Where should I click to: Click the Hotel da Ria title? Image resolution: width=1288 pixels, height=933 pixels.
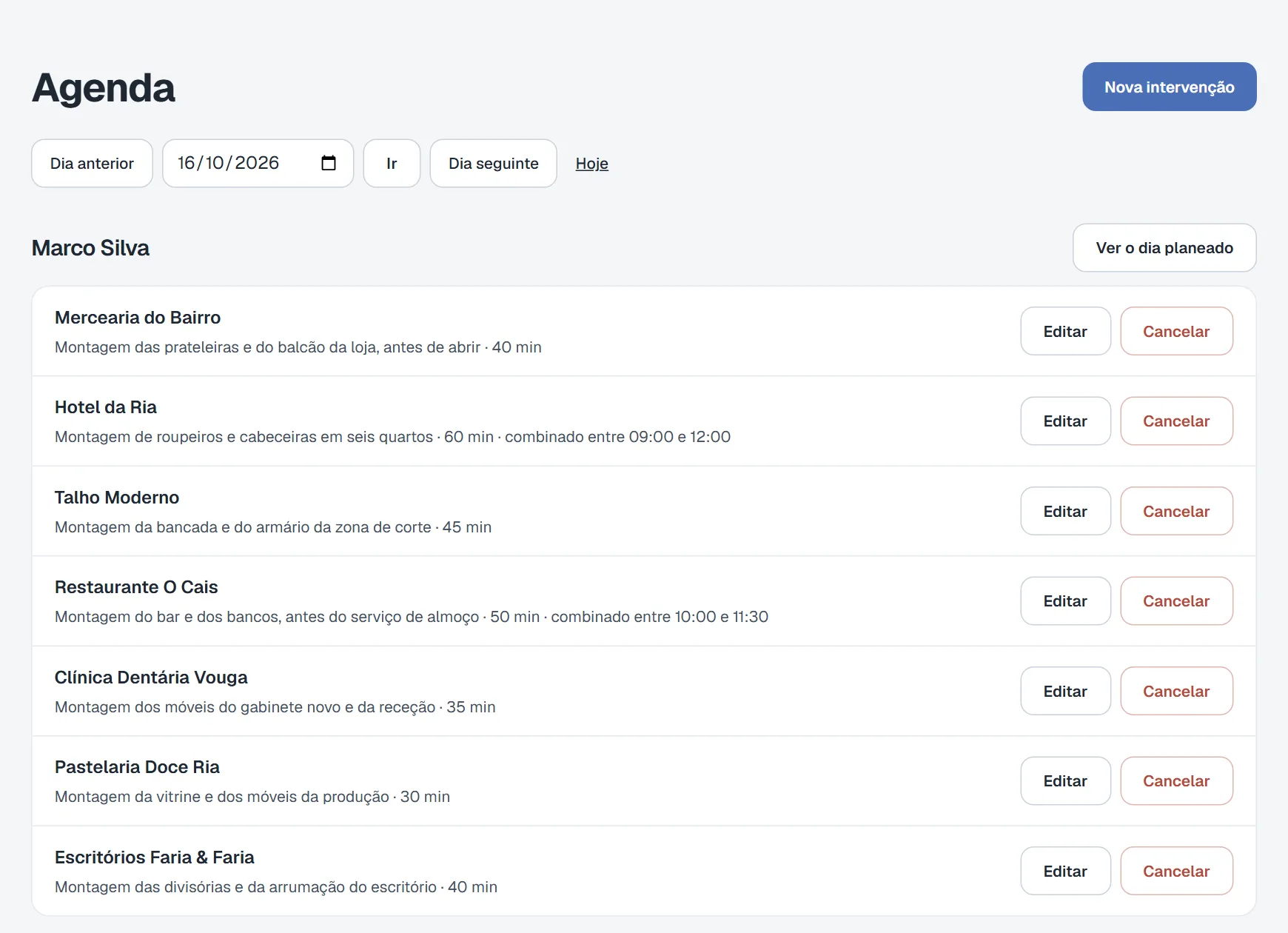106,407
